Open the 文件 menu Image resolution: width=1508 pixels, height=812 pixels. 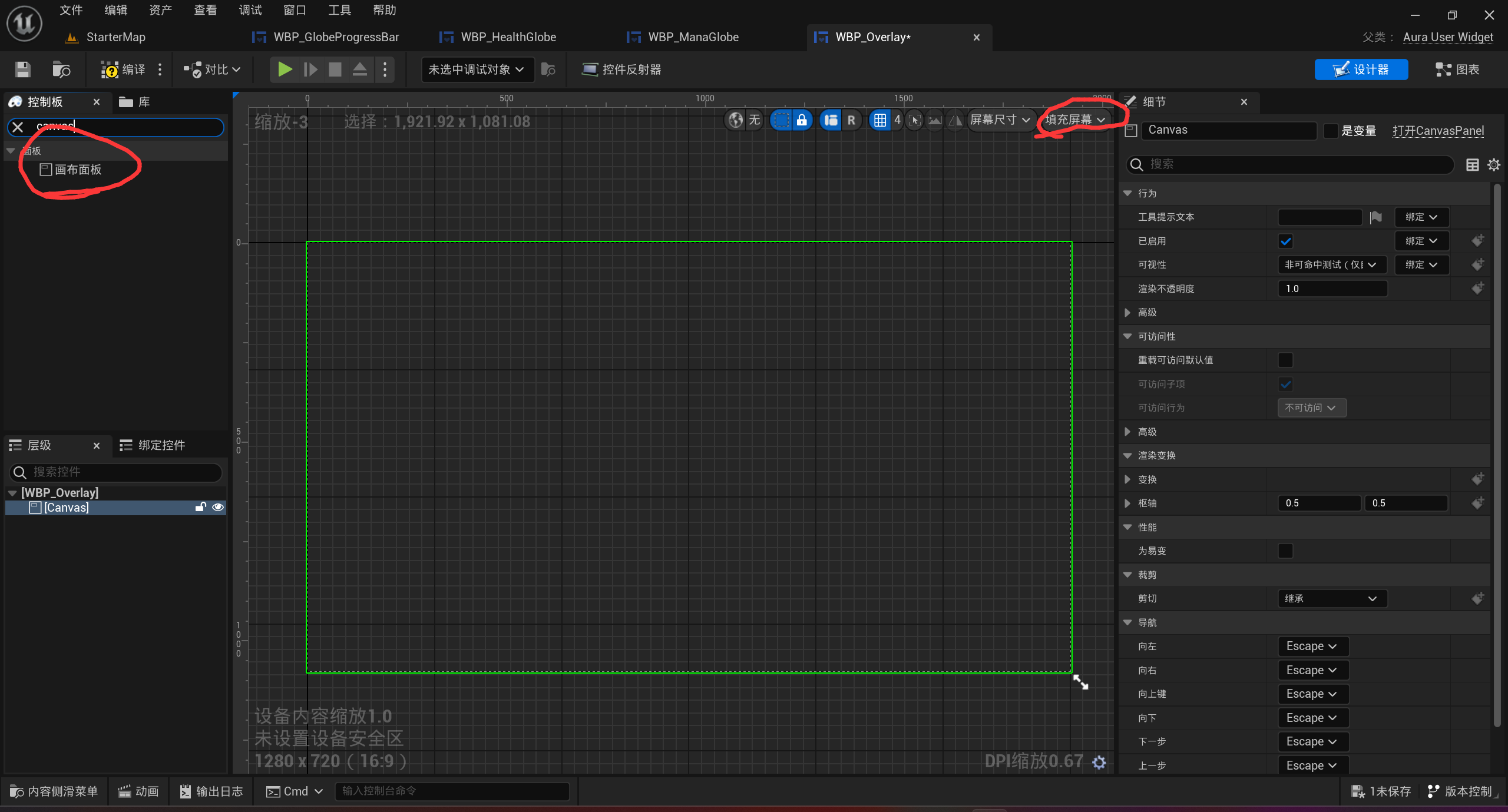pyautogui.click(x=71, y=10)
